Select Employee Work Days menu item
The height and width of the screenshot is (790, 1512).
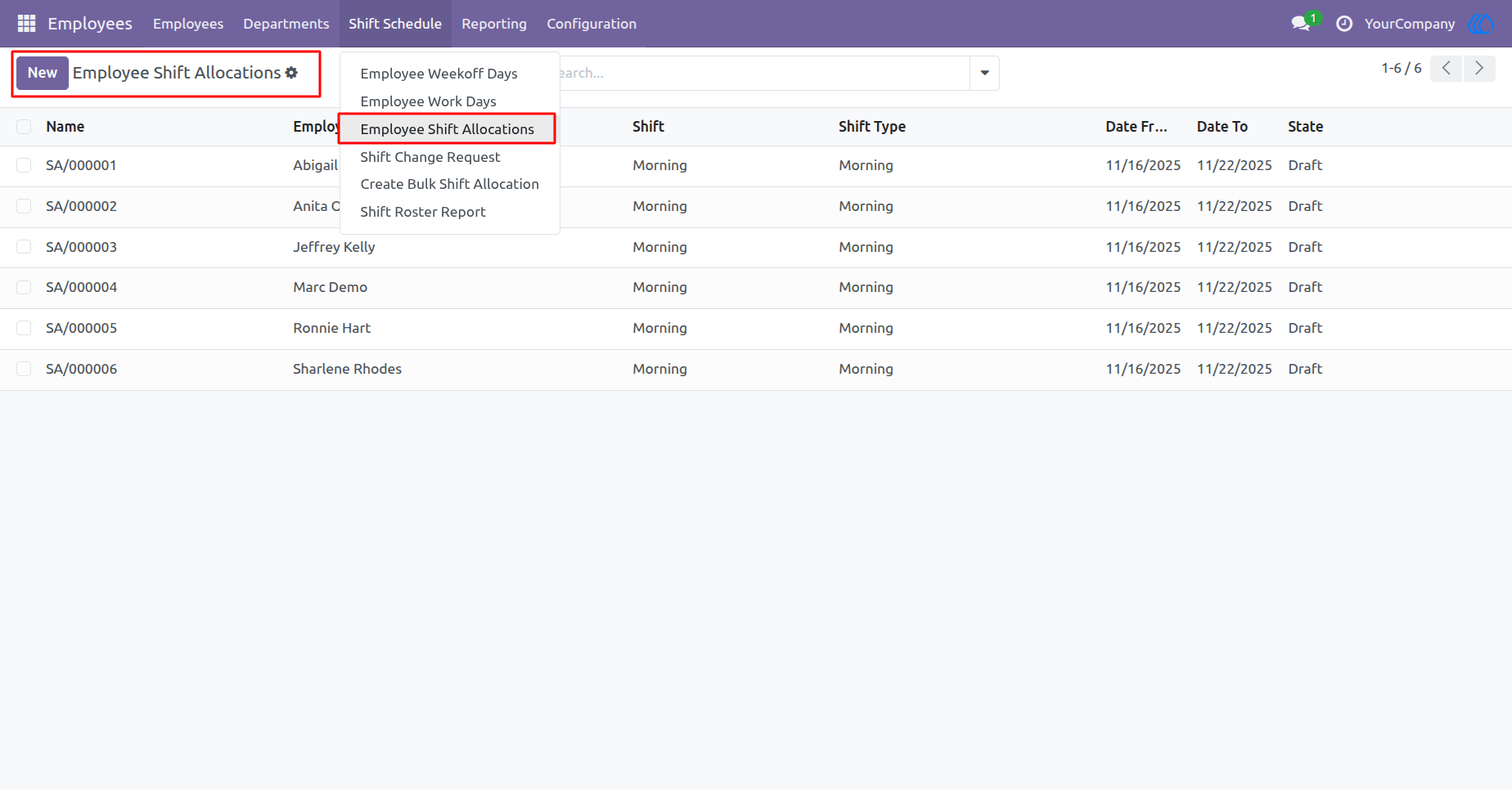pos(449,101)
